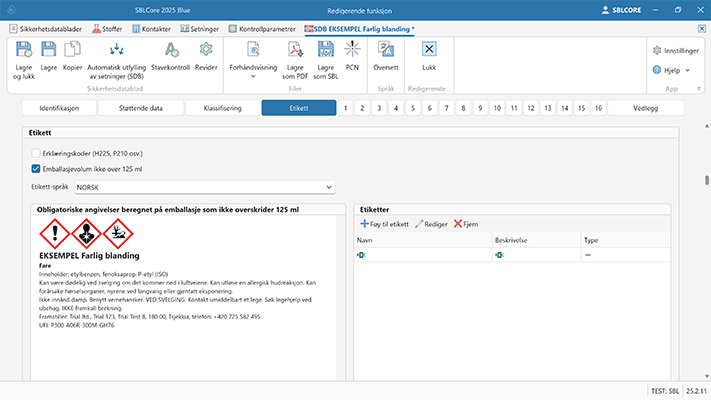This screenshot has height=400, width=711.
Task: Open the Hjelp dropdown menu
Action: [674, 70]
